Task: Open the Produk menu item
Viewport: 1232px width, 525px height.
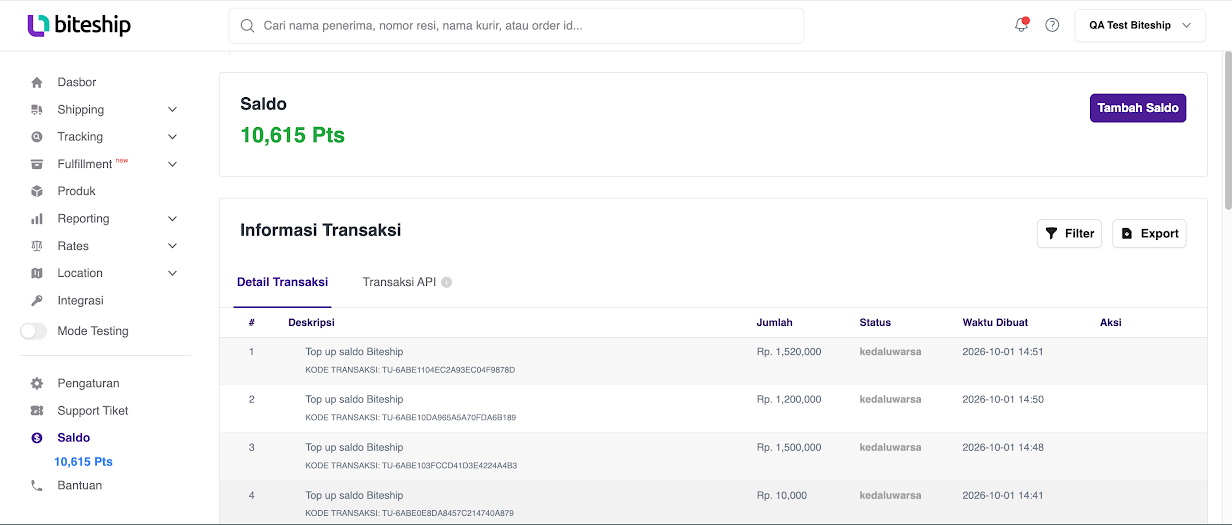Action: point(77,191)
